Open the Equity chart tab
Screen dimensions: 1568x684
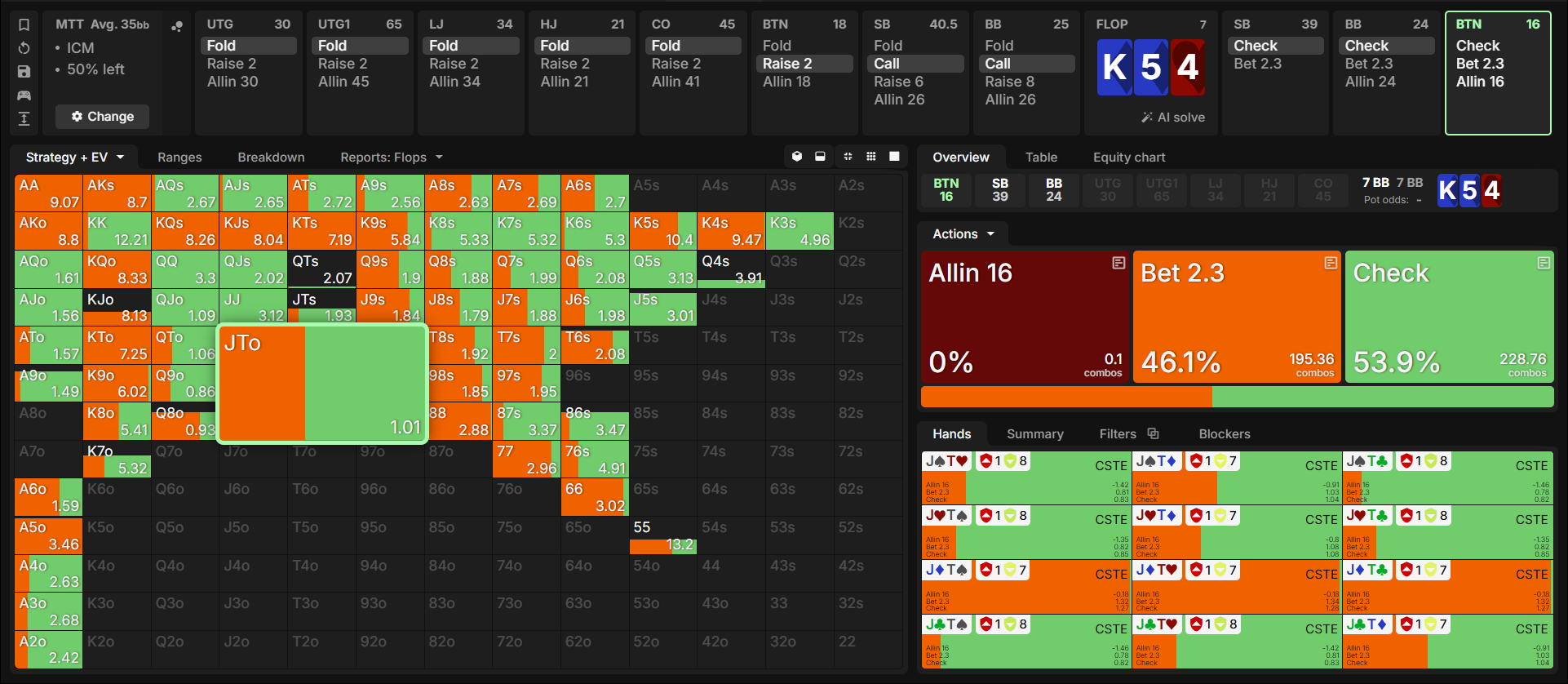click(x=1129, y=157)
